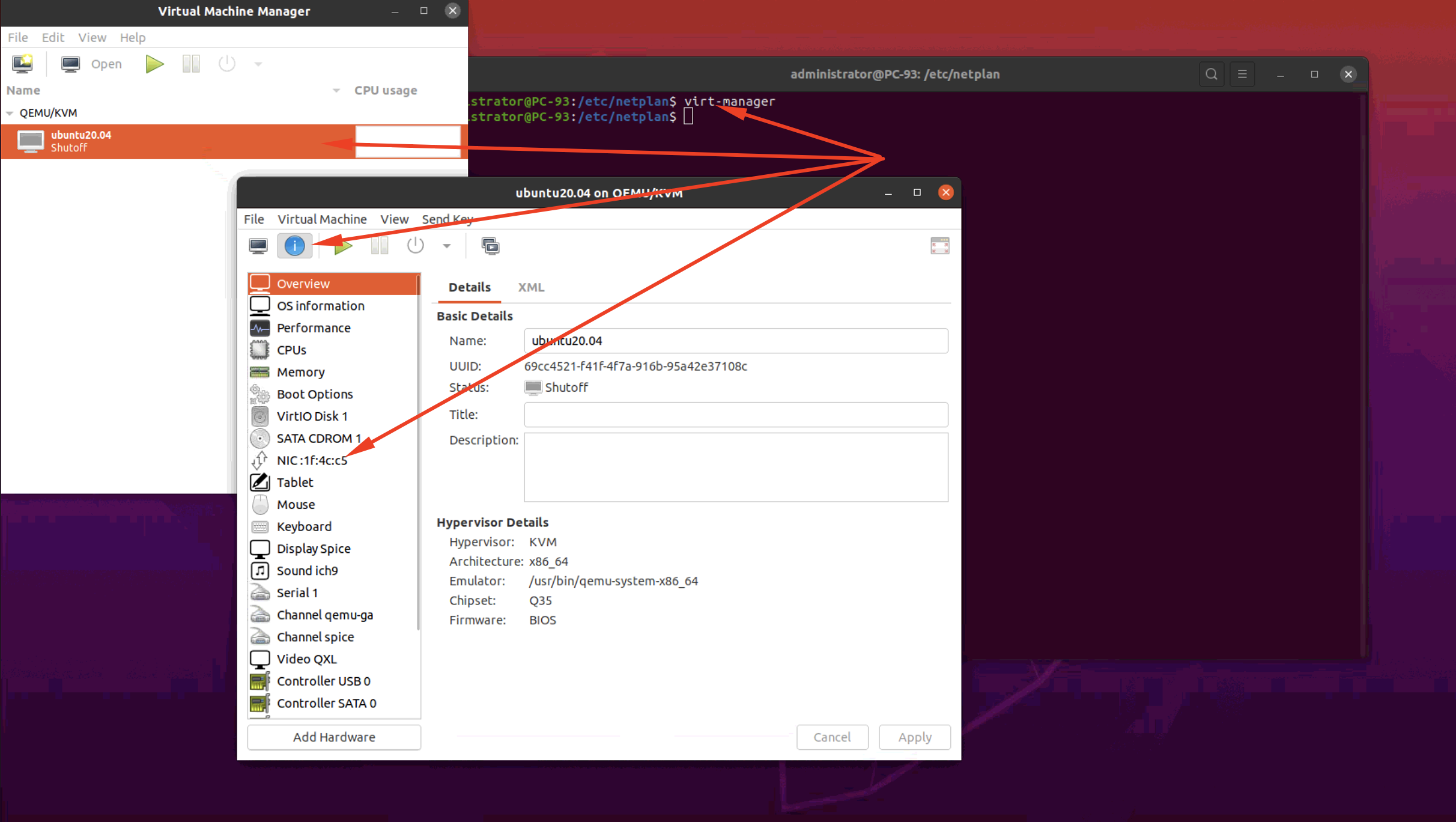The width and height of the screenshot is (1456, 822).
Task: Select Controller SATA 0 device
Action: pos(333,704)
